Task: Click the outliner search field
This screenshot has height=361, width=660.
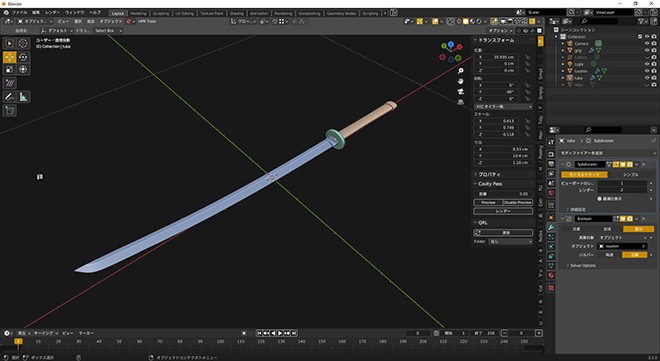Action: tap(600, 21)
